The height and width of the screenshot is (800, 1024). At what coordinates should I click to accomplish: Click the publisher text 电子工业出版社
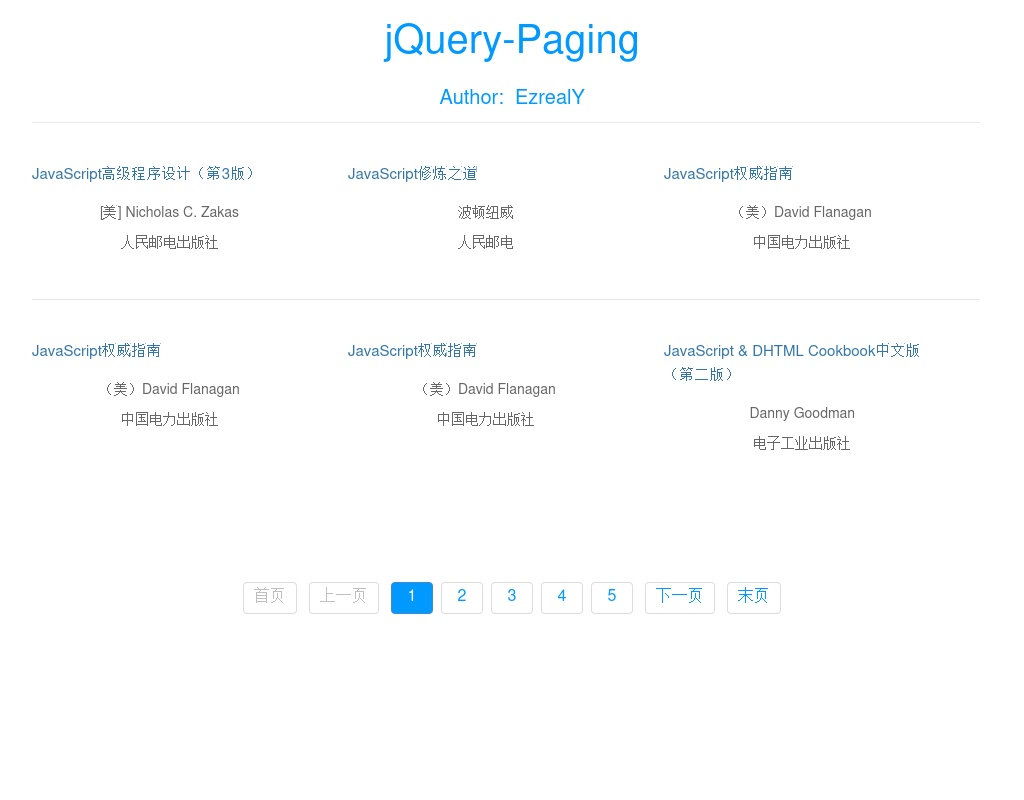coord(801,443)
